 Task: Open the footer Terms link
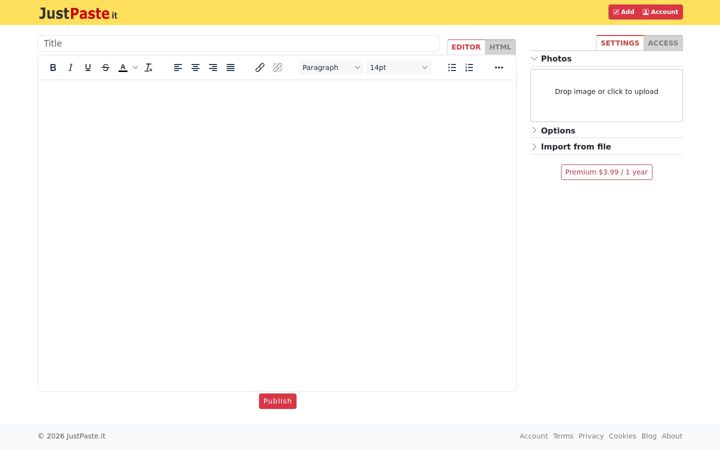[563, 436]
